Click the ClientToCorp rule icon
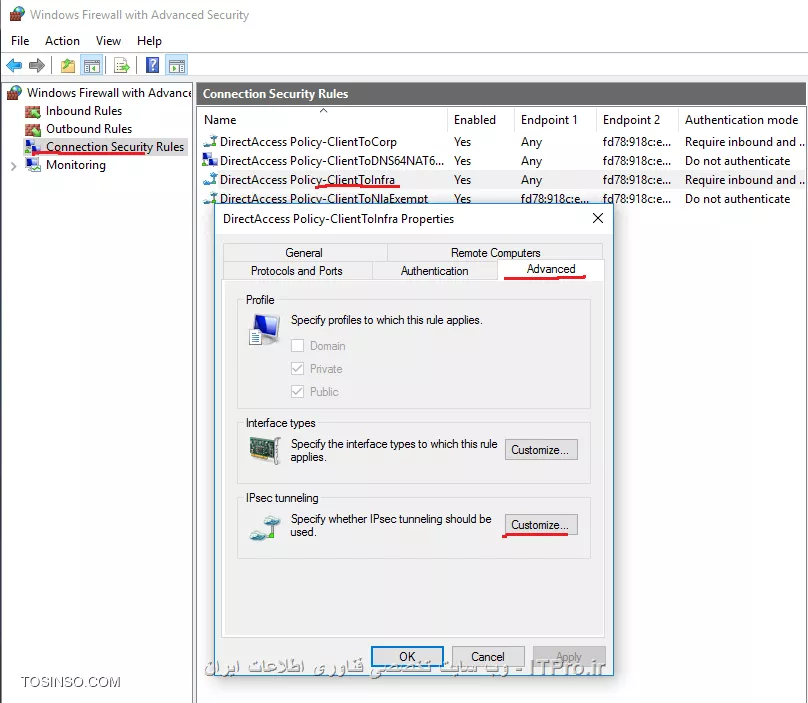The height and width of the screenshot is (703, 808). pyautogui.click(x=210, y=141)
